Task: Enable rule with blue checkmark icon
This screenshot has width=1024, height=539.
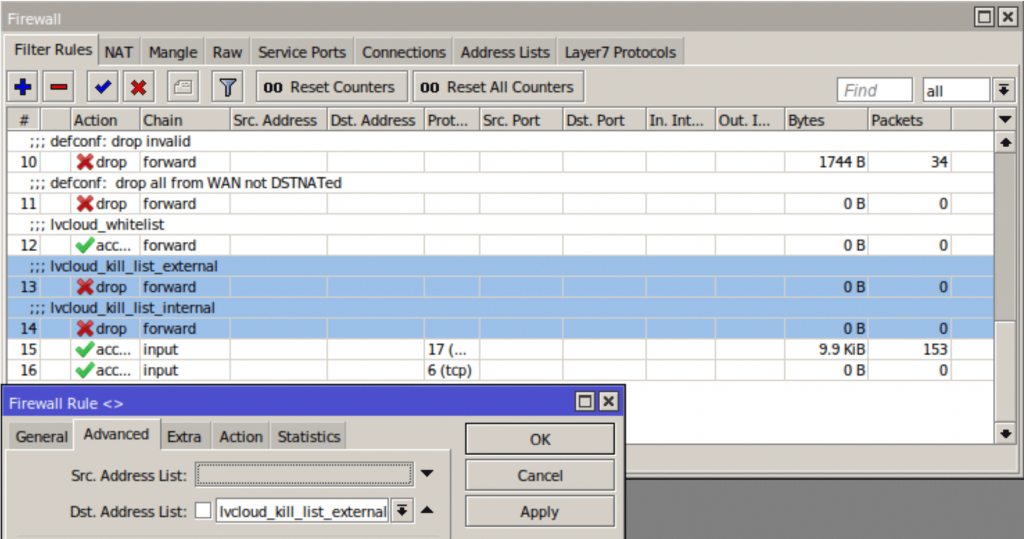Action: point(102,88)
